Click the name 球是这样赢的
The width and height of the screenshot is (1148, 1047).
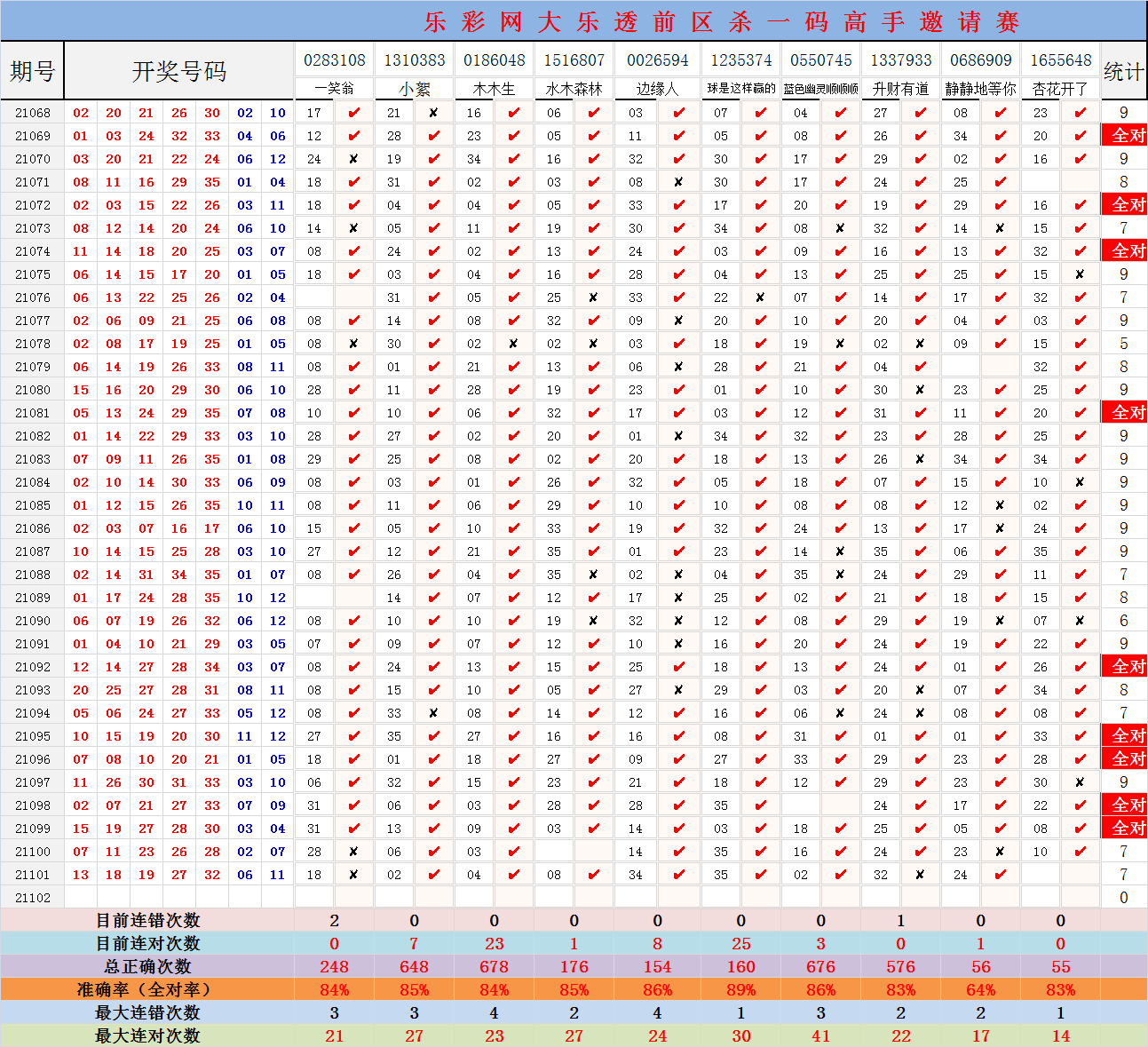[740, 89]
